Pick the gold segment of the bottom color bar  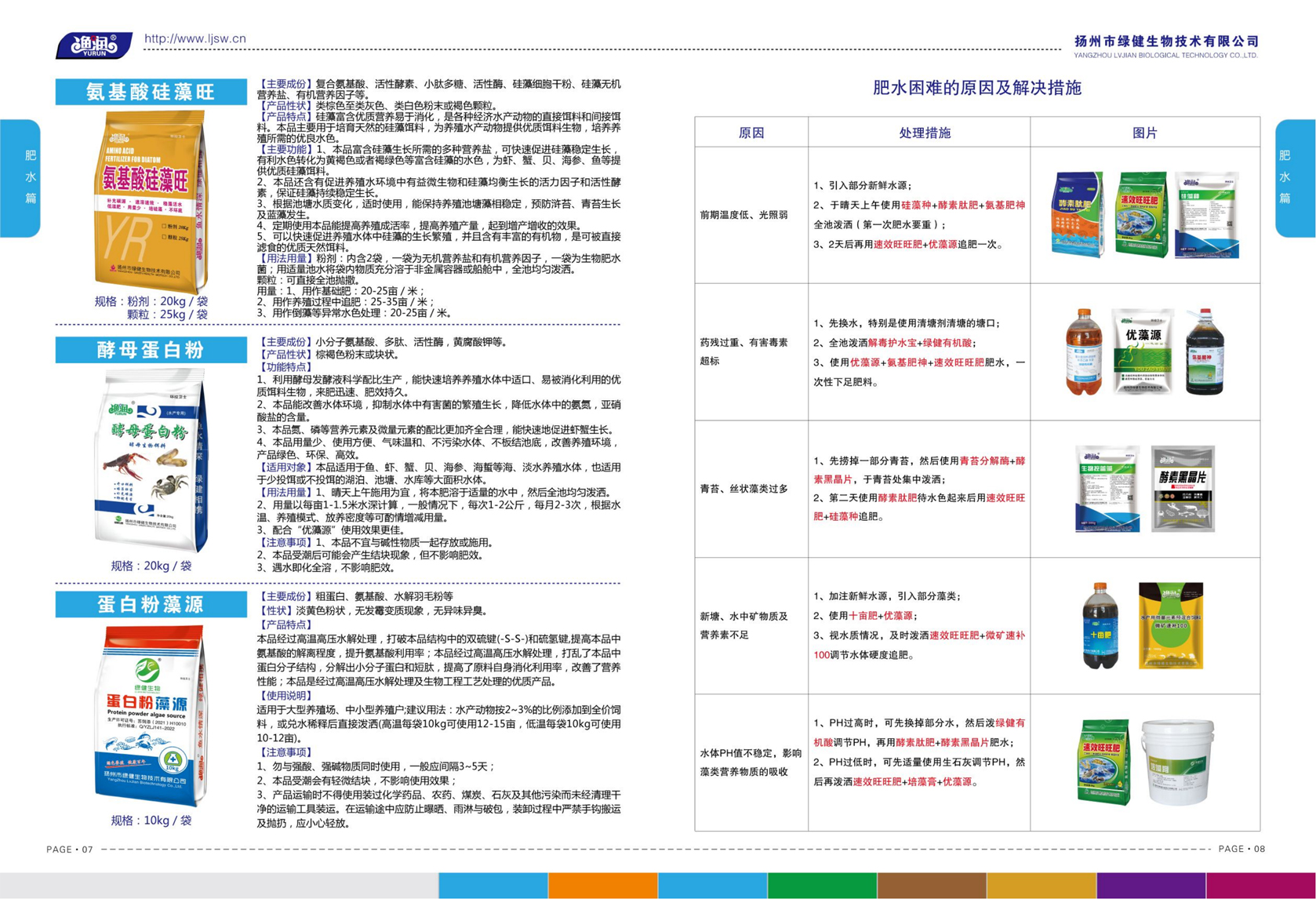click(1042, 886)
